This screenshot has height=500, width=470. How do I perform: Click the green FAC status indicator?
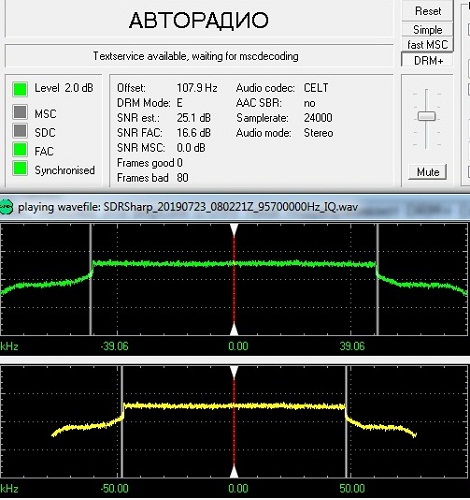click(x=20, y=149)
